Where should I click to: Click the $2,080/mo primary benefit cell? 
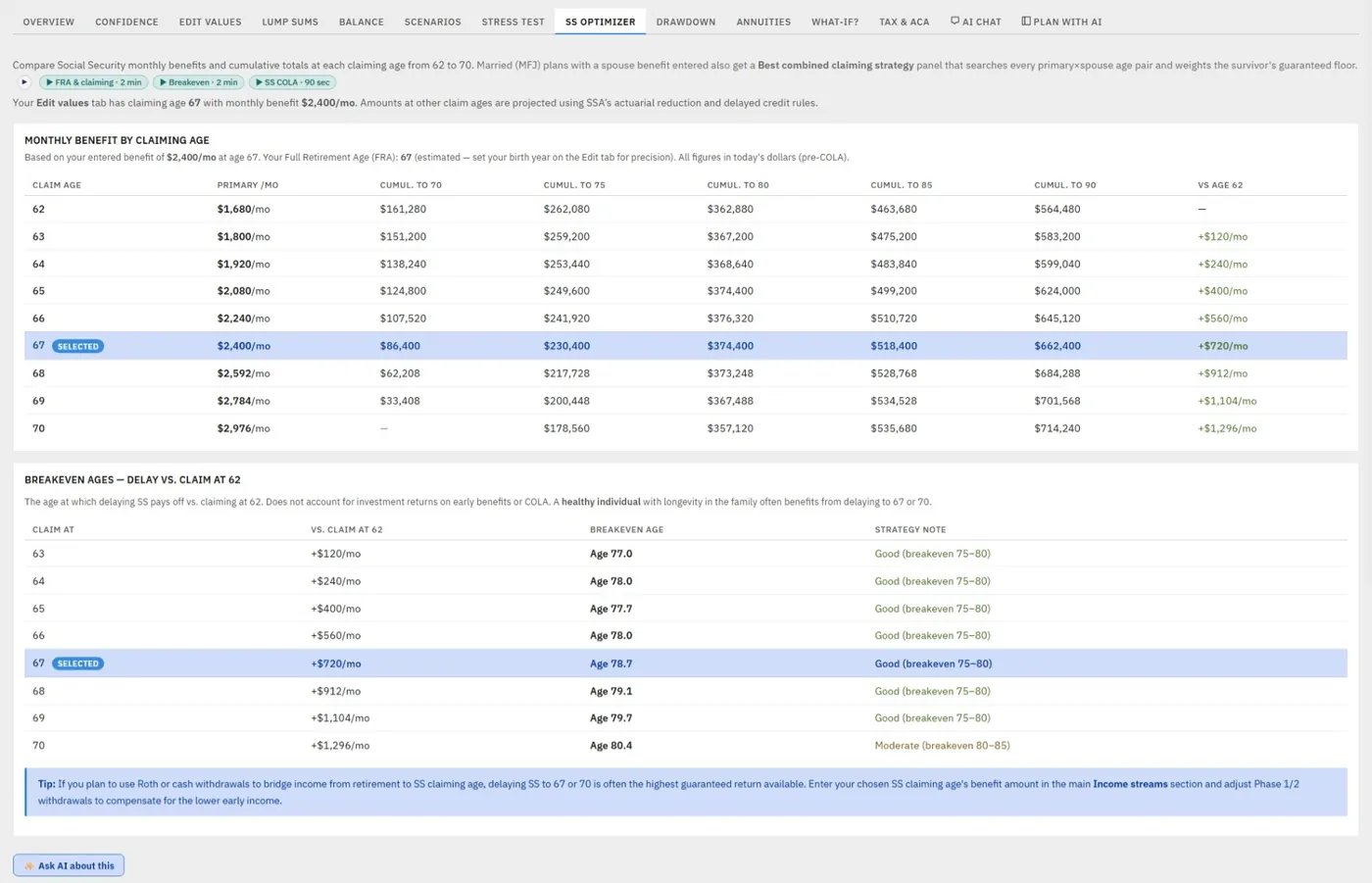coord(243,291)
